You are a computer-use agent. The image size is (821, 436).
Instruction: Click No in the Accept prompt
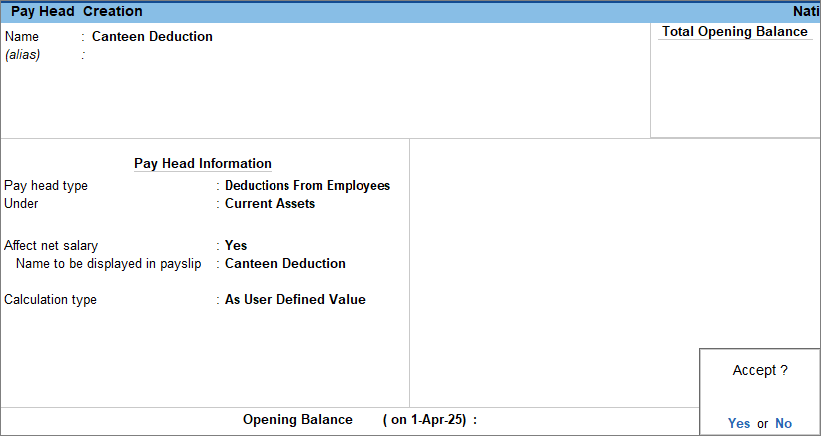click(783, 423)
